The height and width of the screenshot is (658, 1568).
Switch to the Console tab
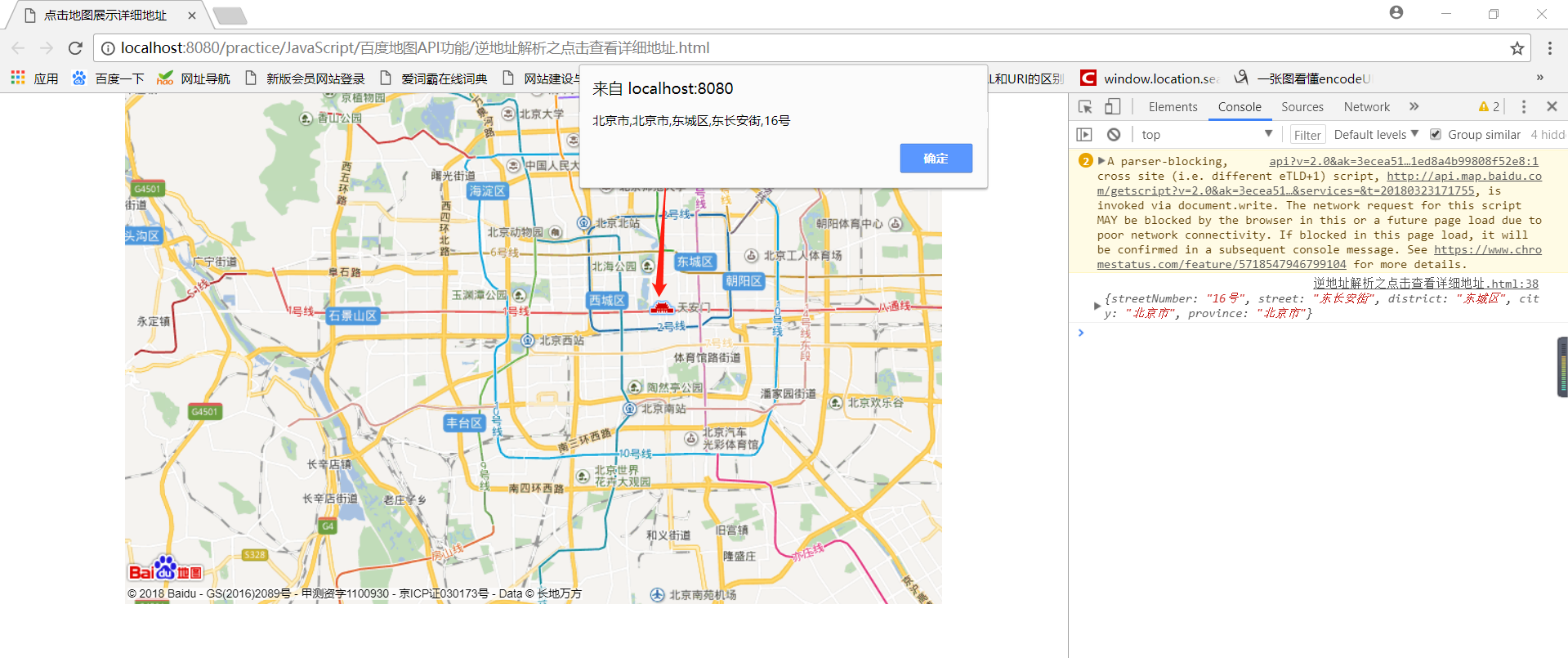click(1240, 107)
